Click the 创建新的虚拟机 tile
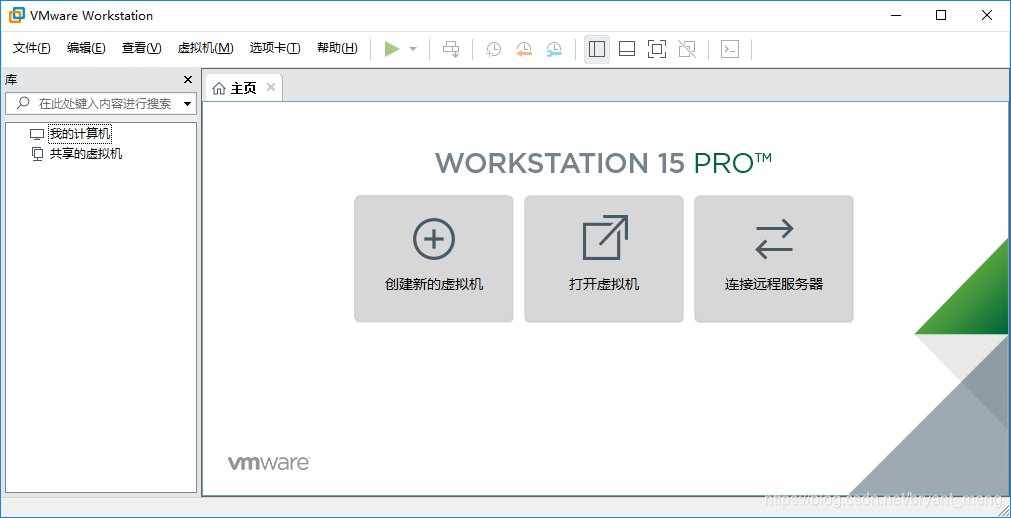 coord(434,259)
